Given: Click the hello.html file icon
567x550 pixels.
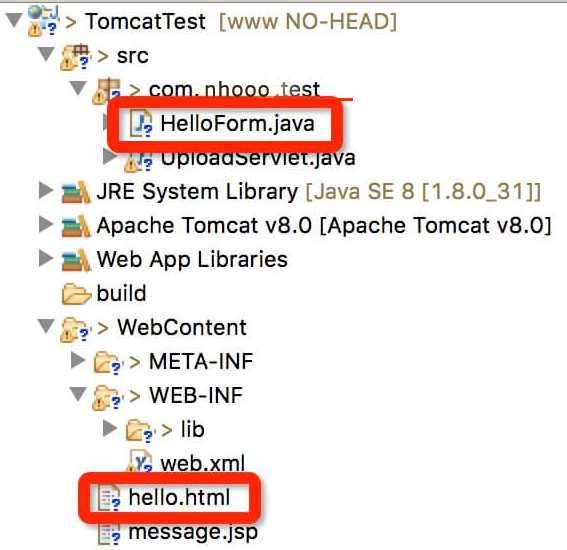Looking at the screenshot, I should click(x=109, y=498).
